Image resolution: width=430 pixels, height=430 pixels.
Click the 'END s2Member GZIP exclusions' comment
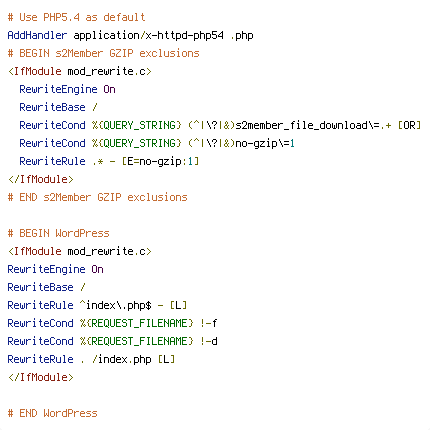97,197
